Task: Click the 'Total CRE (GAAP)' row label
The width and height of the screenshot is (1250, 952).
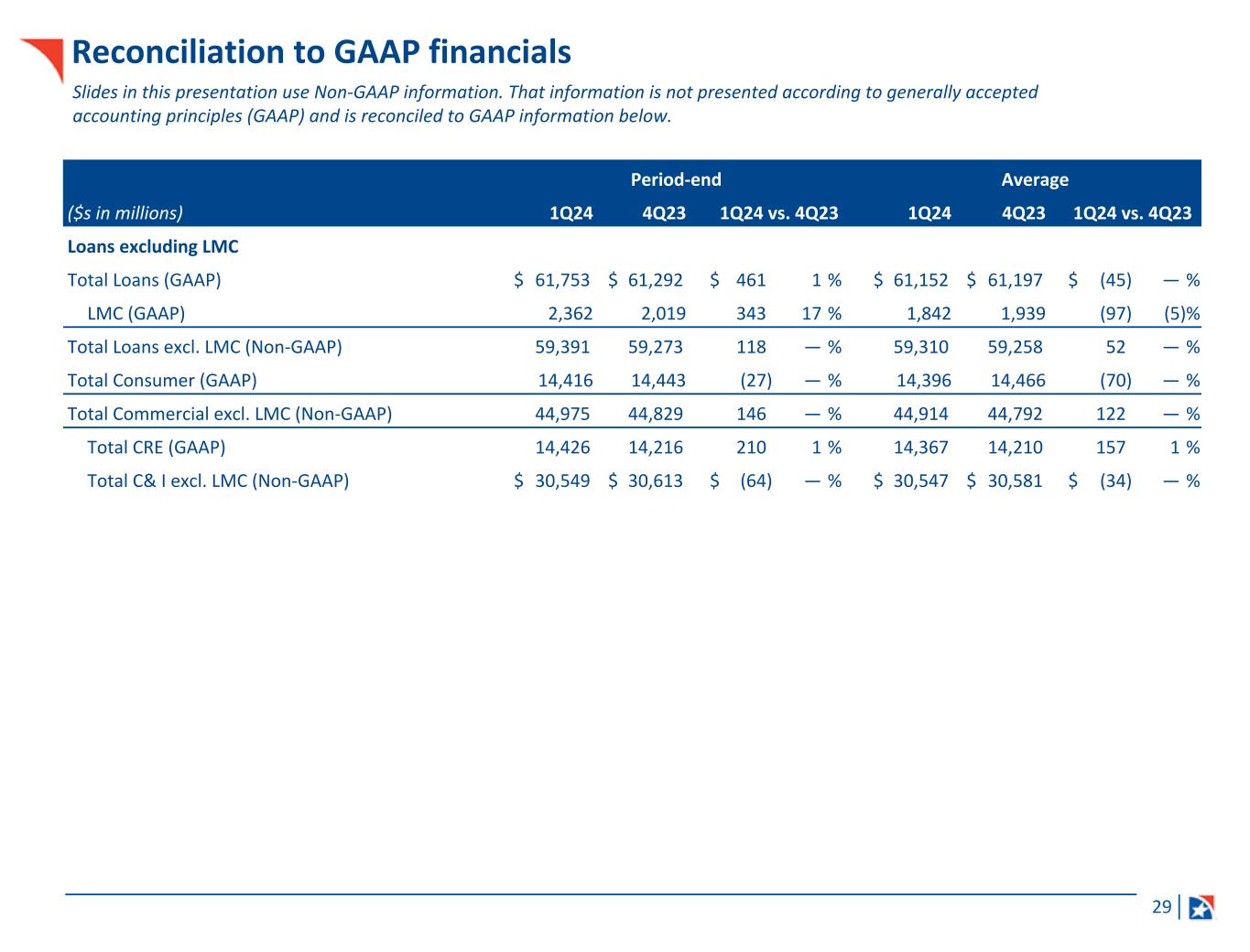Action: coord(156,447)
